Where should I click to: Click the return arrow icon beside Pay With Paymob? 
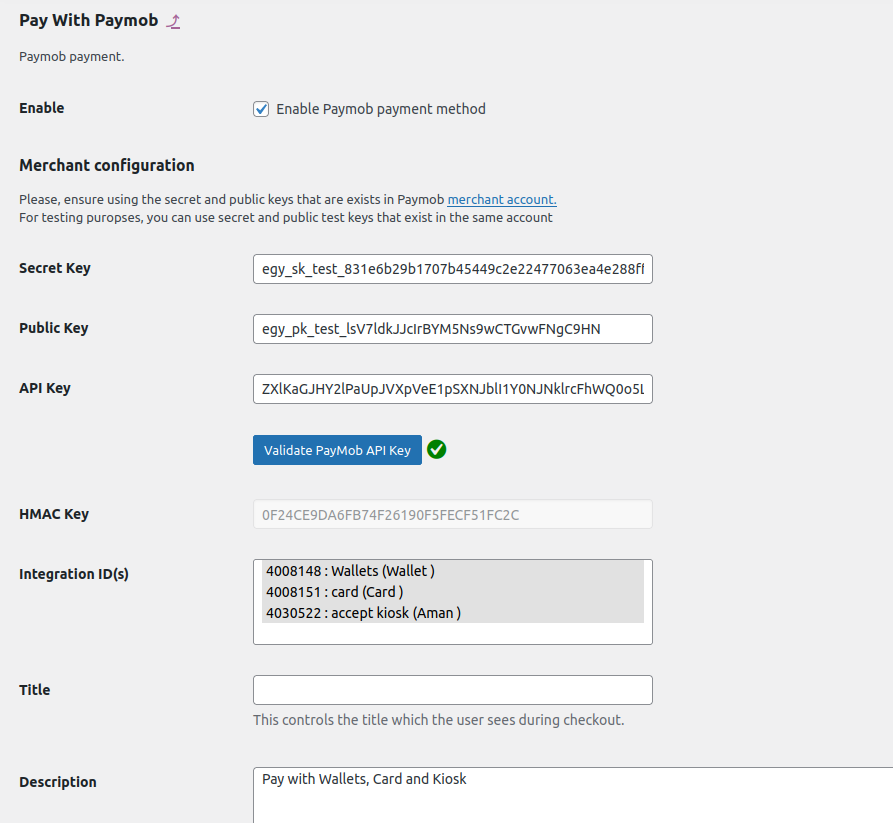[x=173, y=22]
